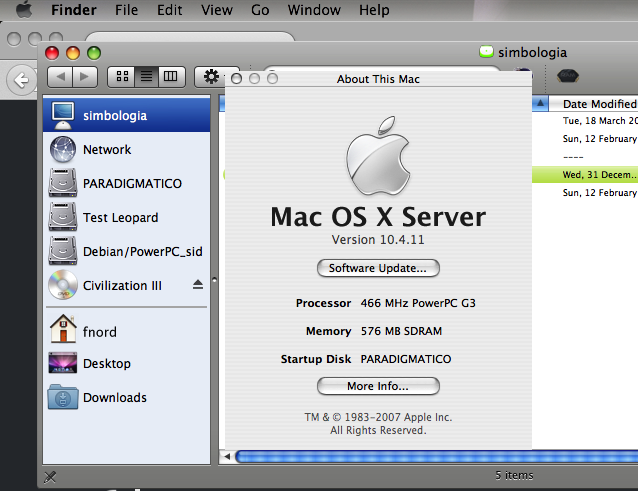
Task: Open the Edit menu
Action: (169, 10)
